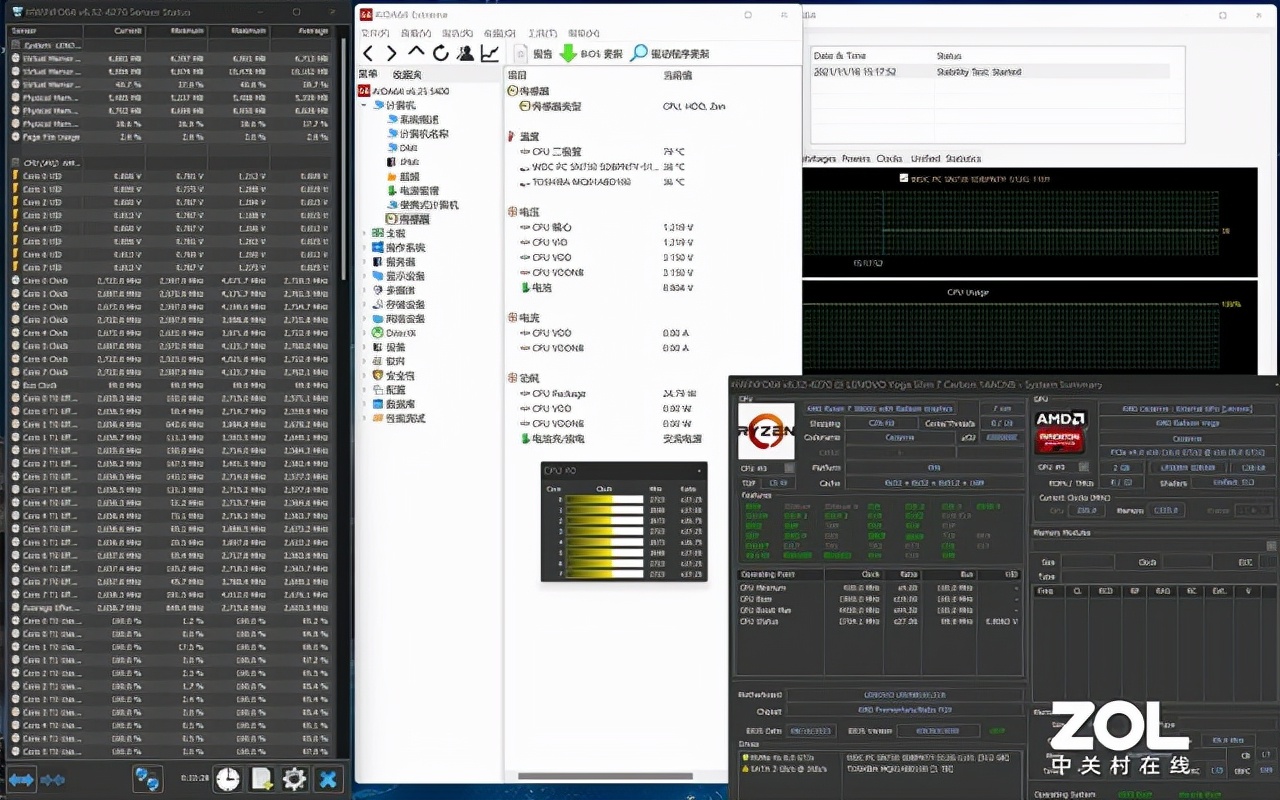Expand the Motherboard node in AIDA64 tree
The width and height of the screenshot is (1280, 800).
[x=364, y=233]
